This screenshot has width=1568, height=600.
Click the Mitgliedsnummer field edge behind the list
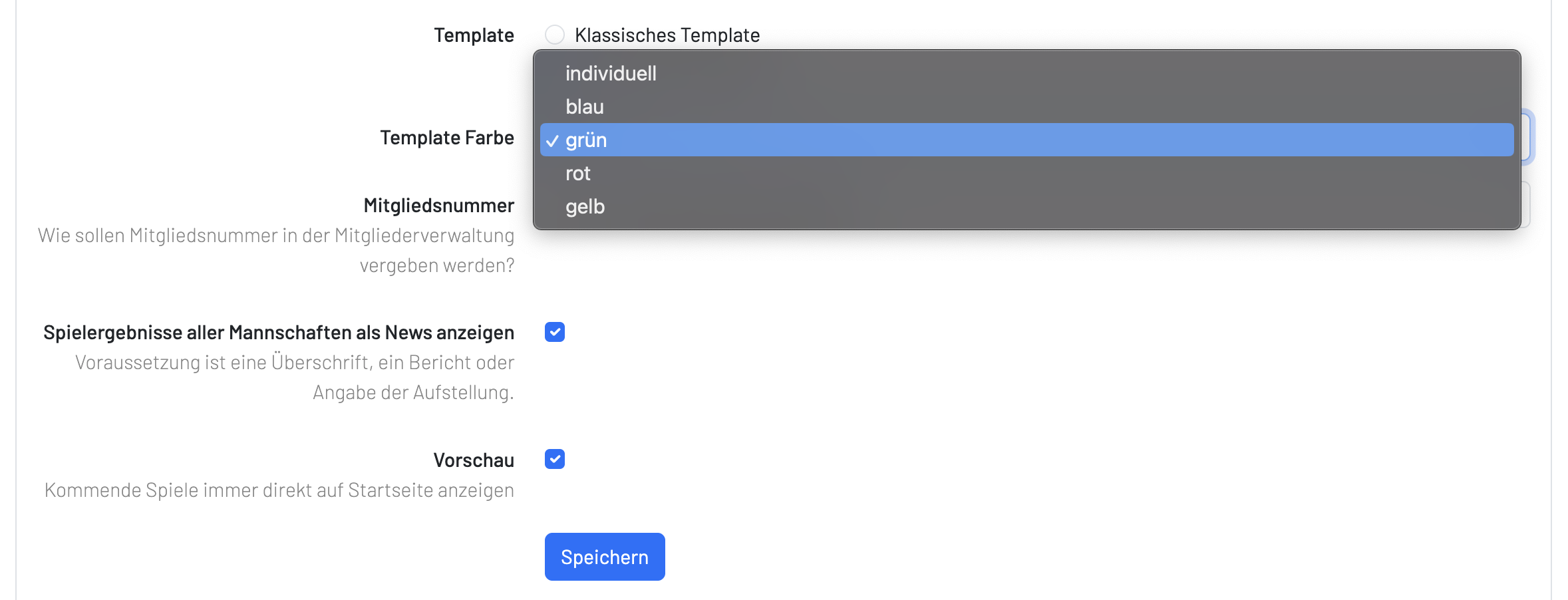[1526, 205]
